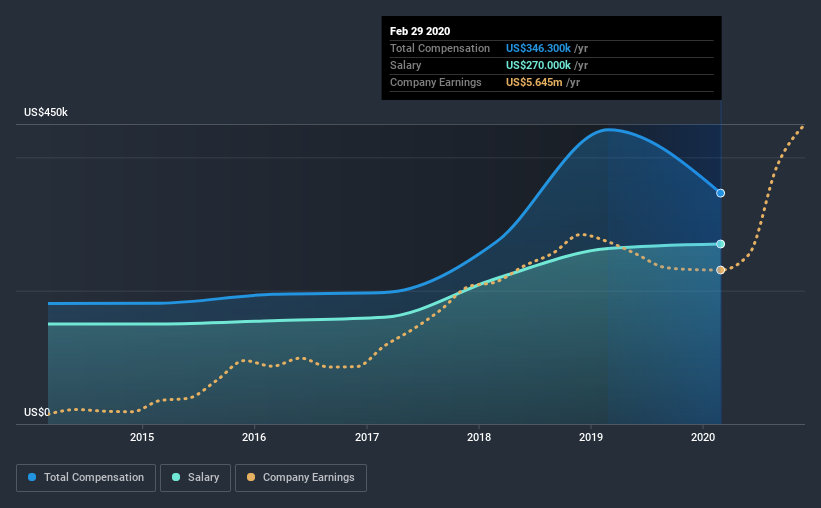Click the teal dot in Salary legend
Viewport: 821px width, 508px height.
tap(176, 477)
